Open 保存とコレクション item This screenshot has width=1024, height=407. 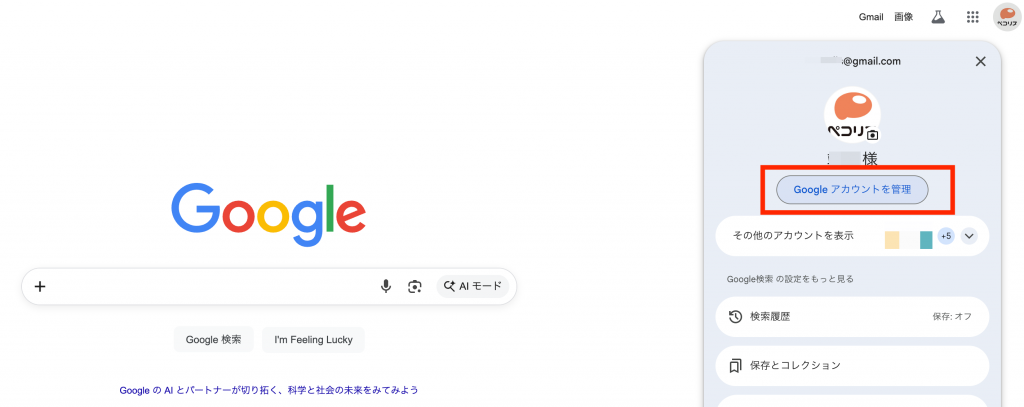(x=852, y=365)
